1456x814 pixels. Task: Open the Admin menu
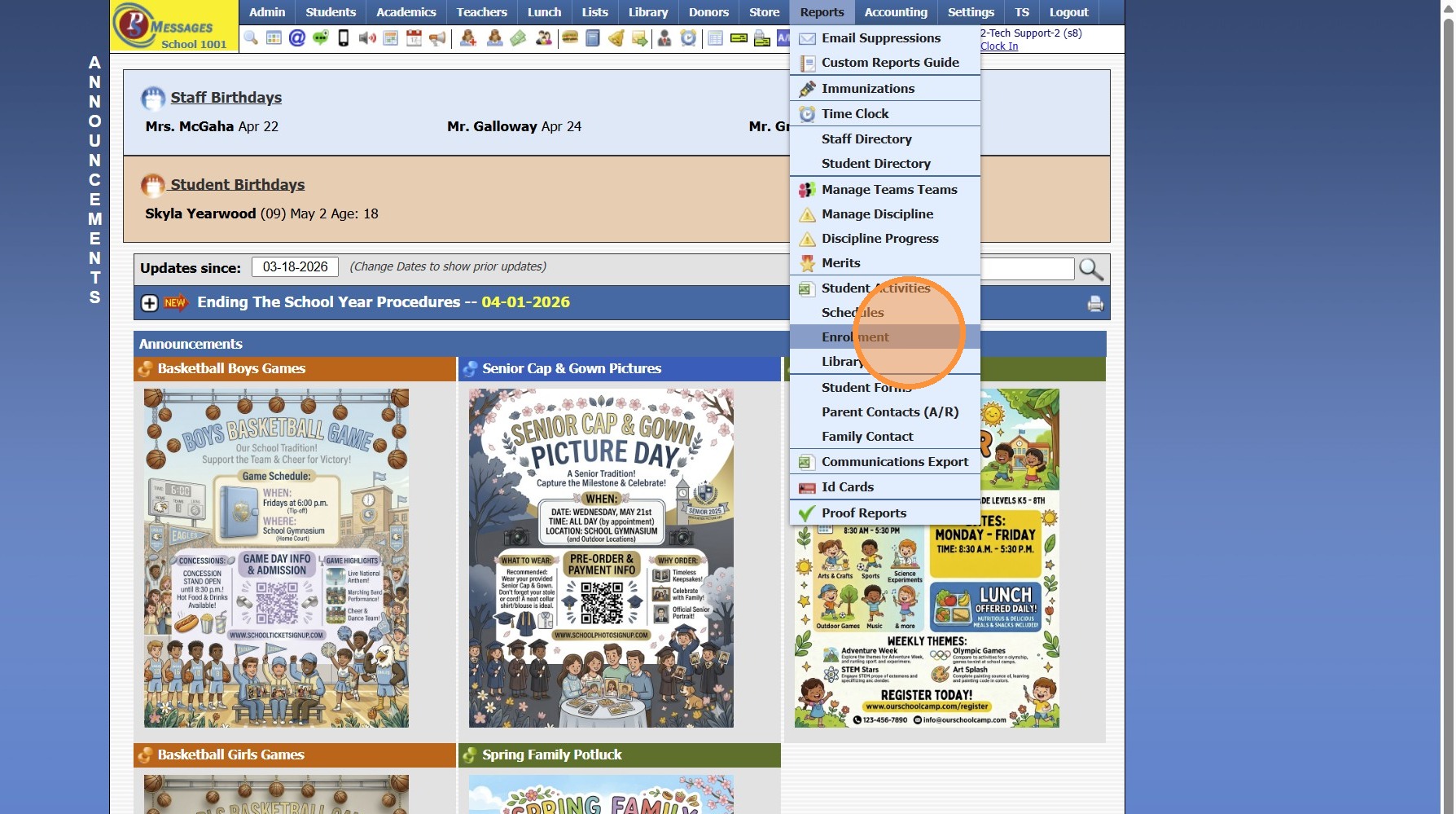(x=267, y=12)
